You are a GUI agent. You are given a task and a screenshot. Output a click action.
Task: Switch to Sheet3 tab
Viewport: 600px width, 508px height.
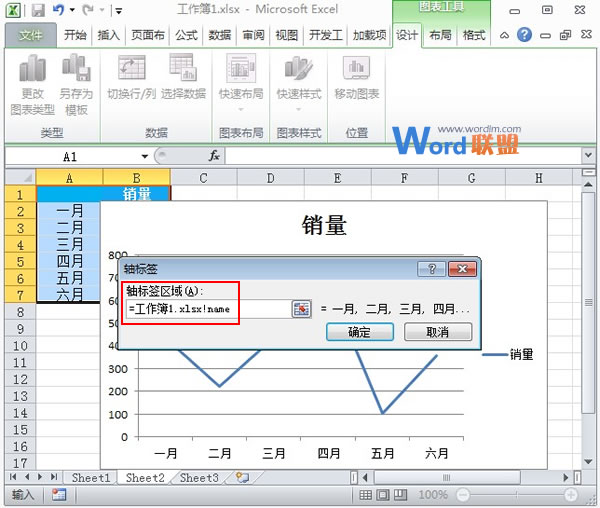(x=199, y=477)
